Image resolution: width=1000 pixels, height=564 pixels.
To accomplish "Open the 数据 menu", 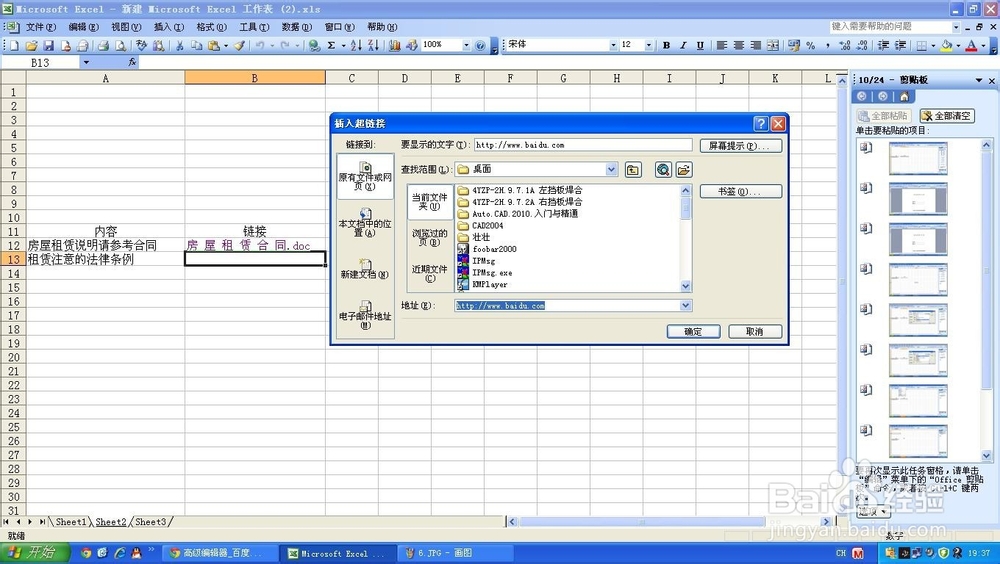I will [297, 27].
